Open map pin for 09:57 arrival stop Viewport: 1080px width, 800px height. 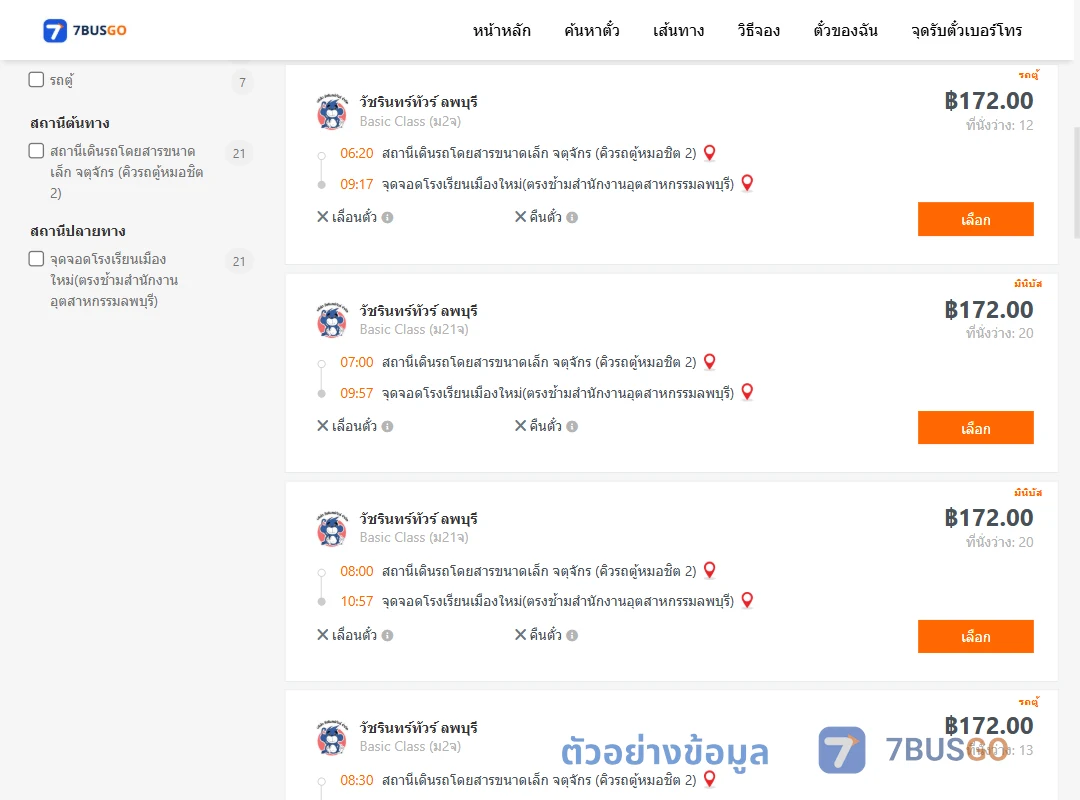click(x=747, y=392)
